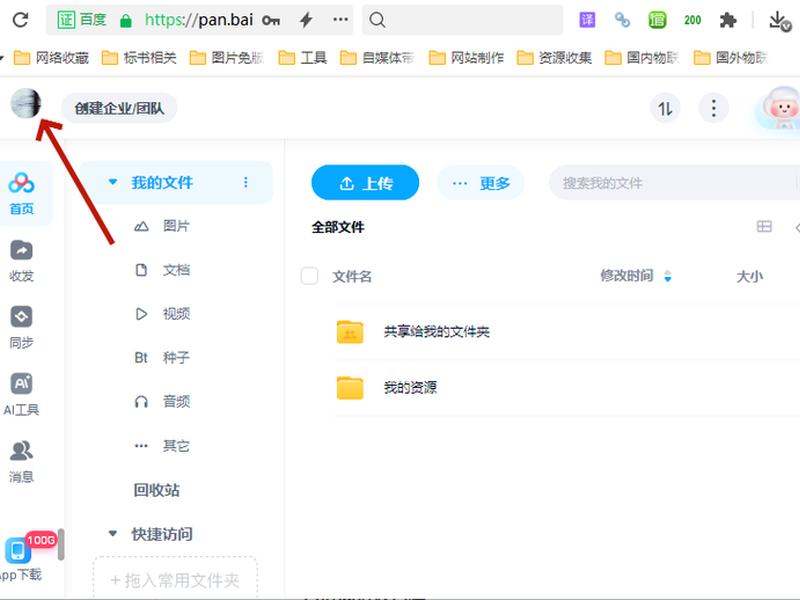The height and width of the screenshot is (600, 800).
Task: Open the 网站制作 bookmark folder
Action: tap(466, 58)
